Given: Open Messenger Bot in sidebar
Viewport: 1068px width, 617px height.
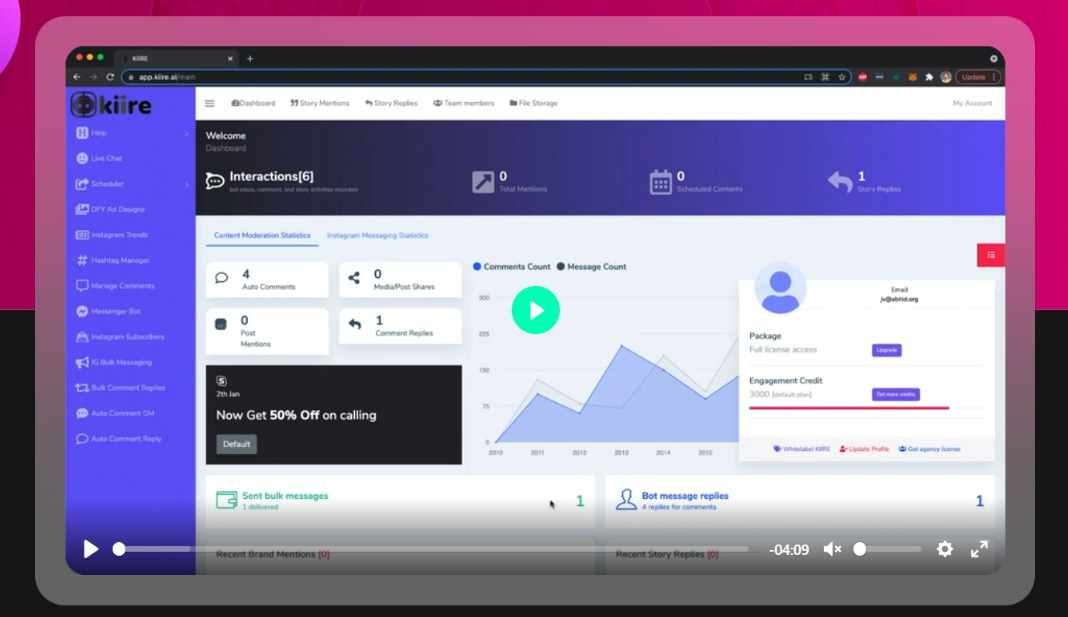Looking at the screenshot, I should click(108, 311).
